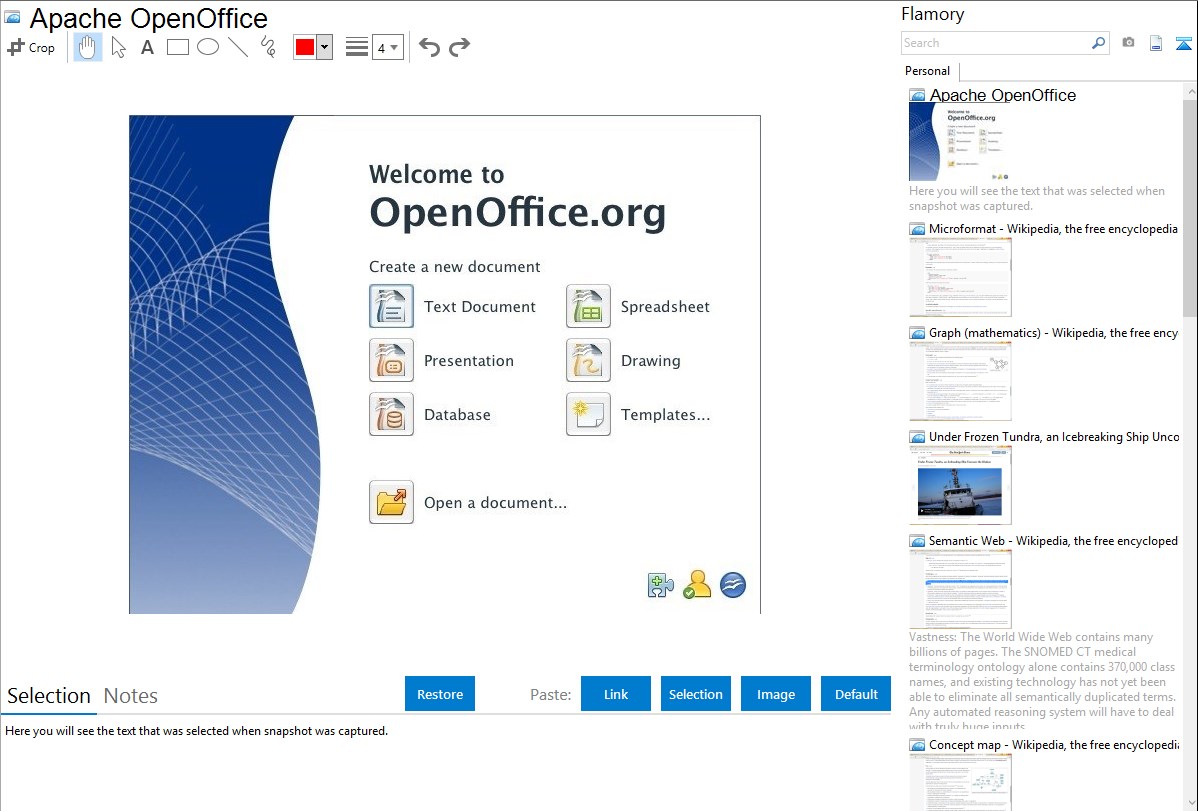Pick the ellipse shape tool
Screen dimensions: 1198x811
click(x=208, y=47)
